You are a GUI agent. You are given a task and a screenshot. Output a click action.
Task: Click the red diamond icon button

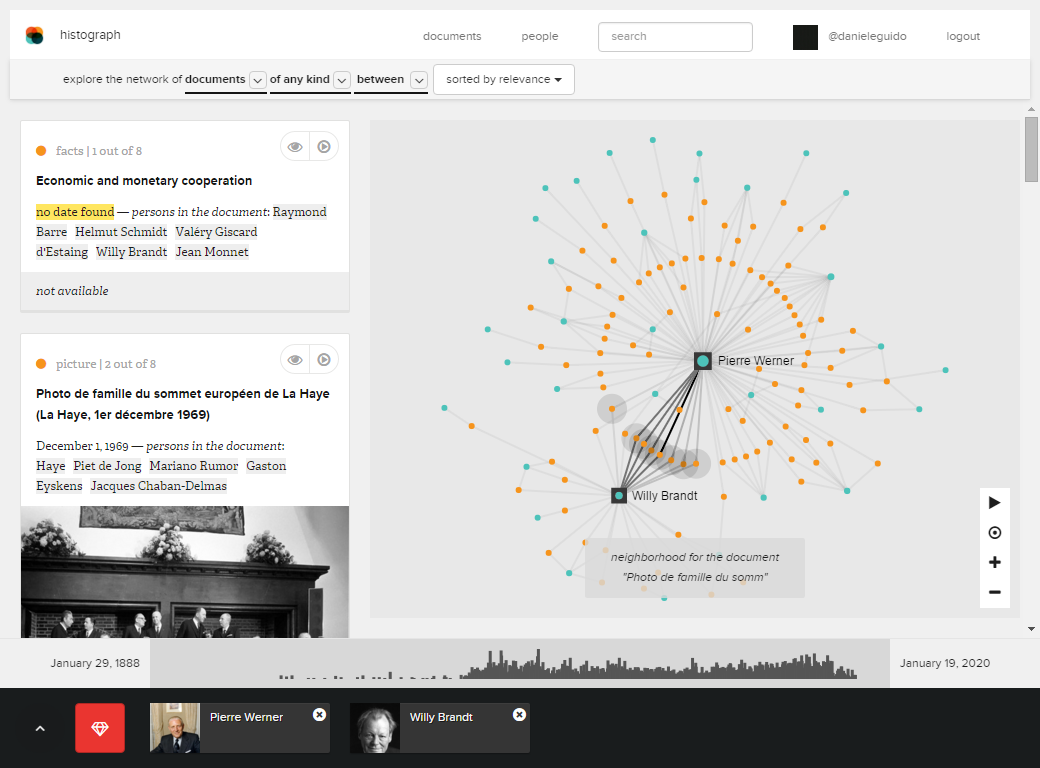(x=99, y=728)
